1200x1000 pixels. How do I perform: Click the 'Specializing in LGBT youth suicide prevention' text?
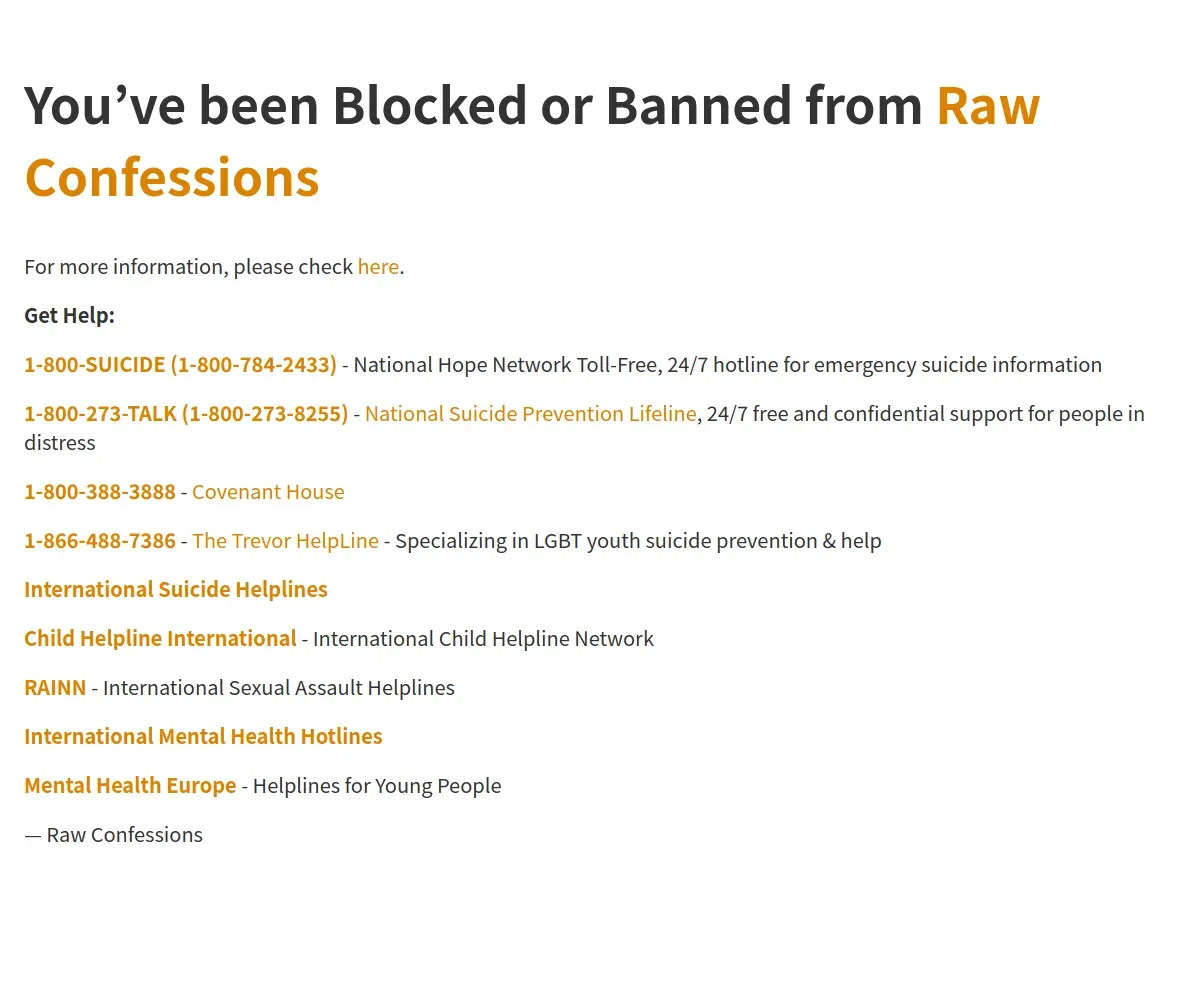coord(606,541)
